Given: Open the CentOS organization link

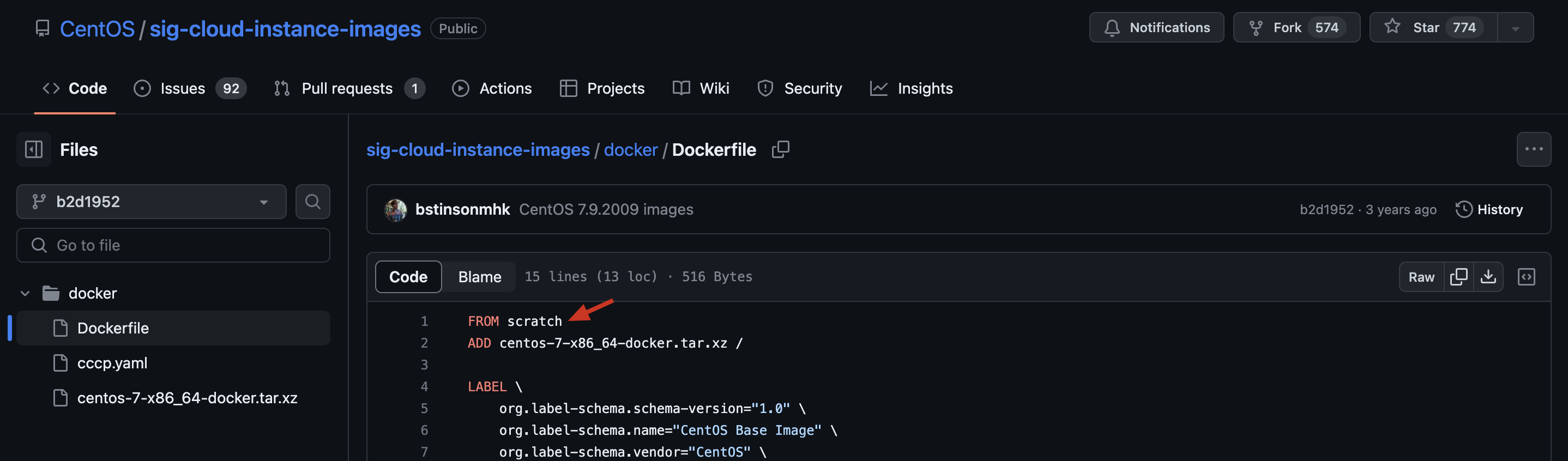Looking at the screenshot, I should point(97,28).
